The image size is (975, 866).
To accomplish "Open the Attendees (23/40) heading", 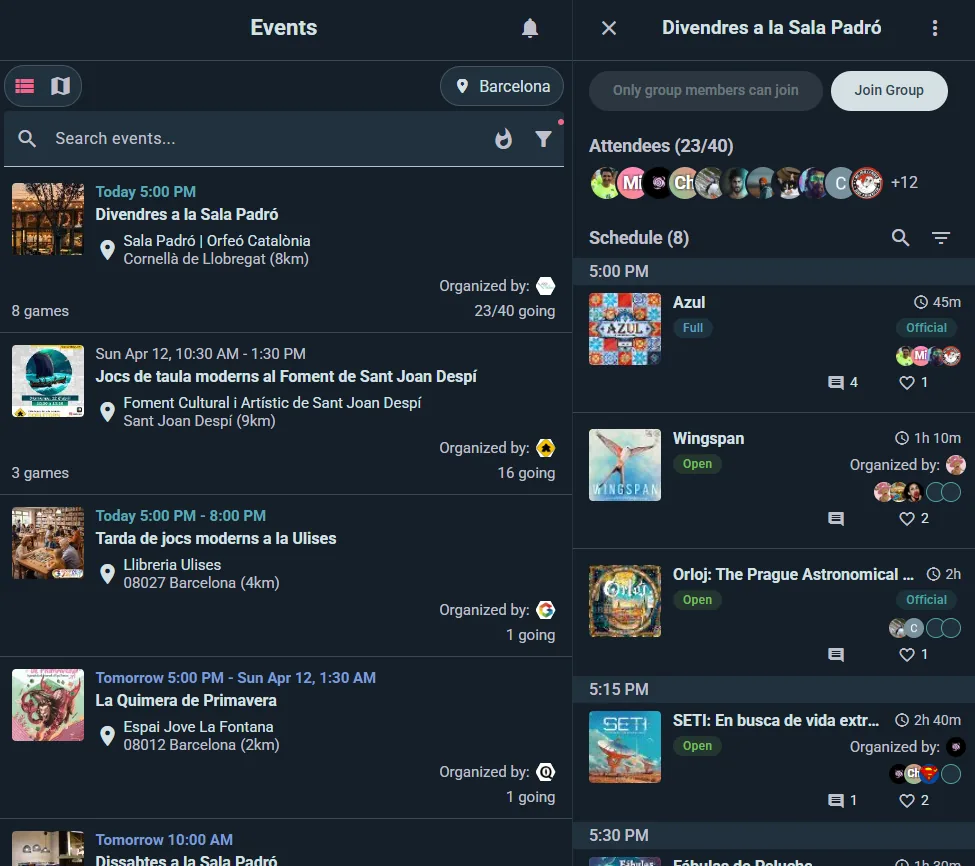I will (661, 146).
